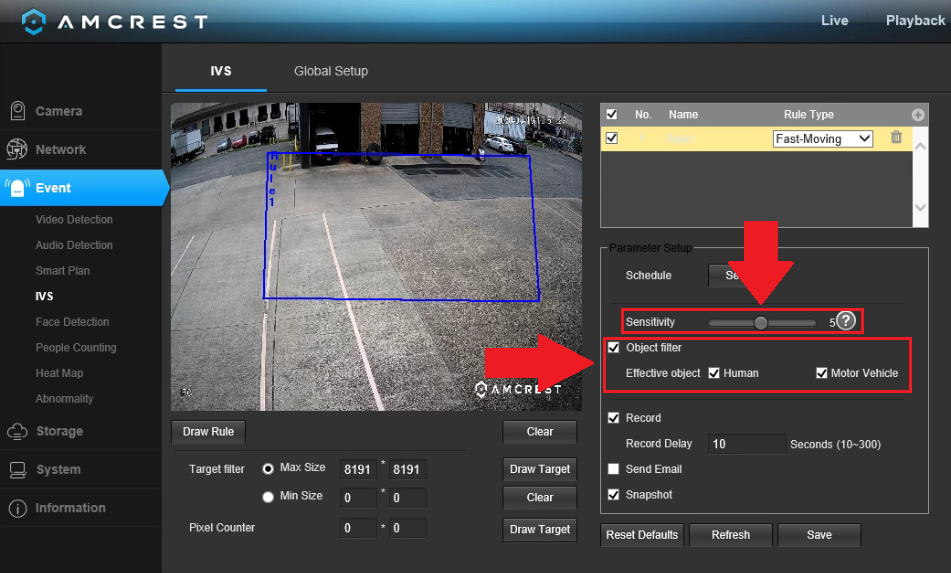
Task: Delete rule with trash can icon
Action: (896, 138)
